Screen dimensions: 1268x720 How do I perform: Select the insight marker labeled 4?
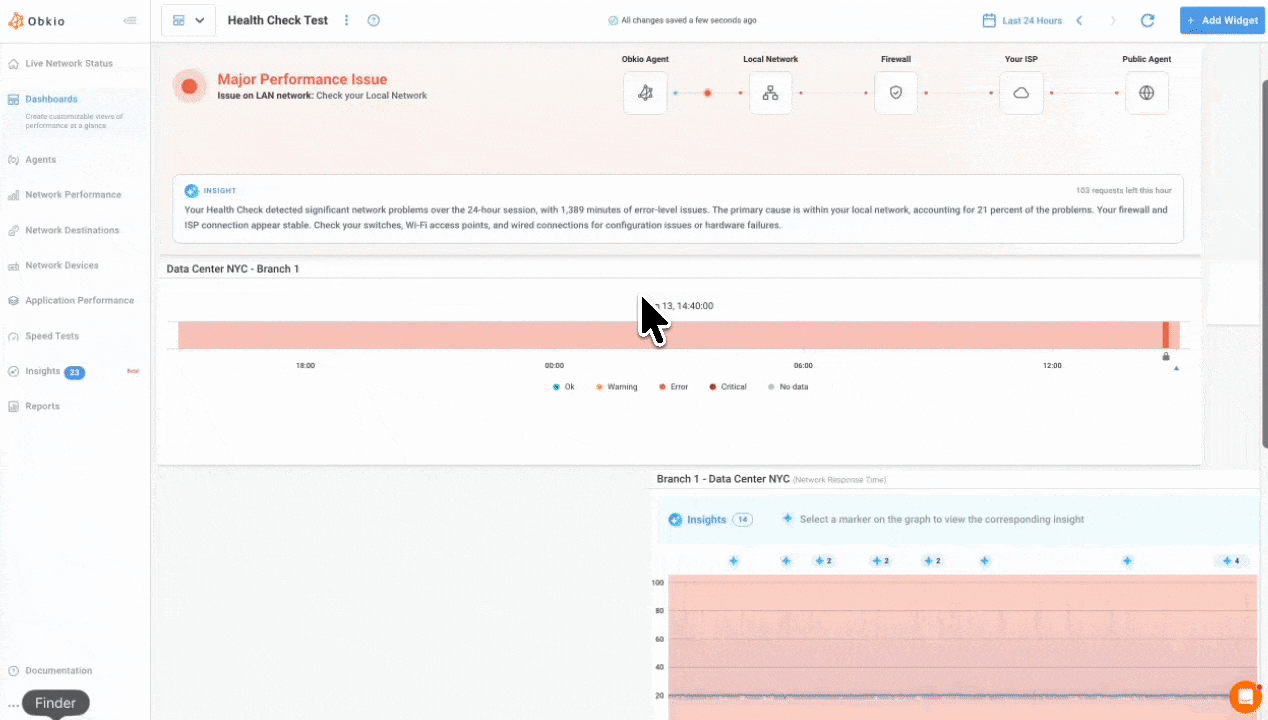point(1231,561)
